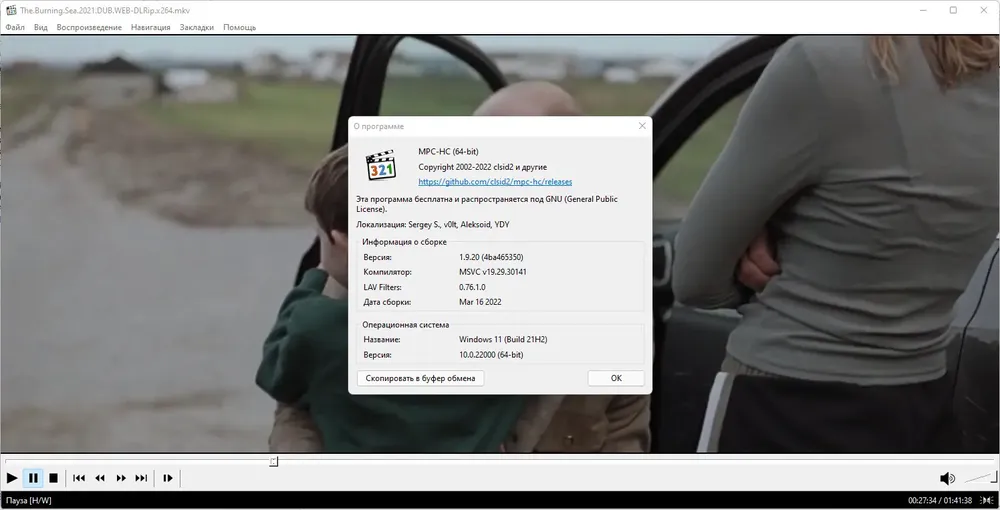
Task: Open the Вид menu
Action: (x=41, y=27)
